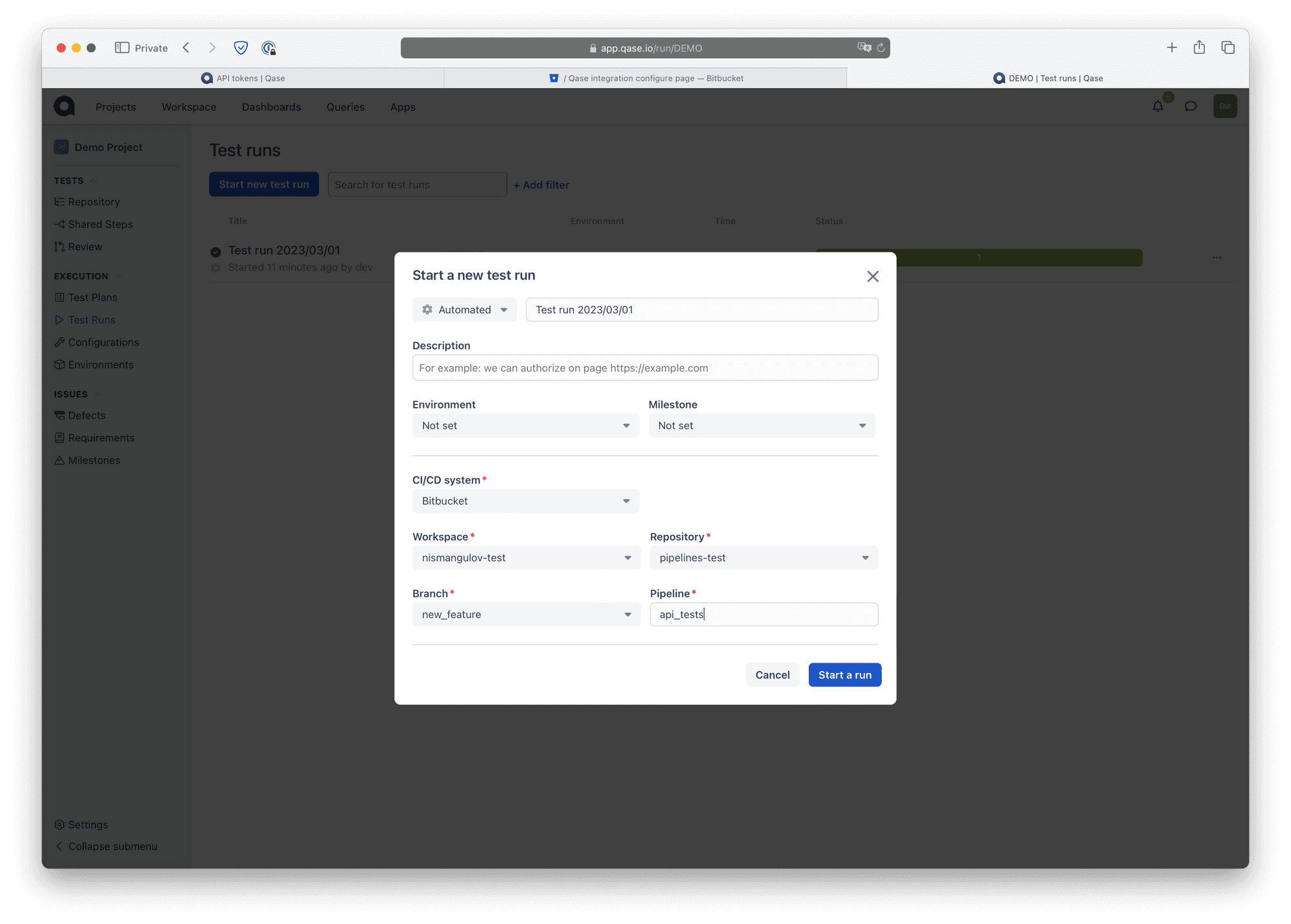Collapse the TESTS section

tap(75, 181)
